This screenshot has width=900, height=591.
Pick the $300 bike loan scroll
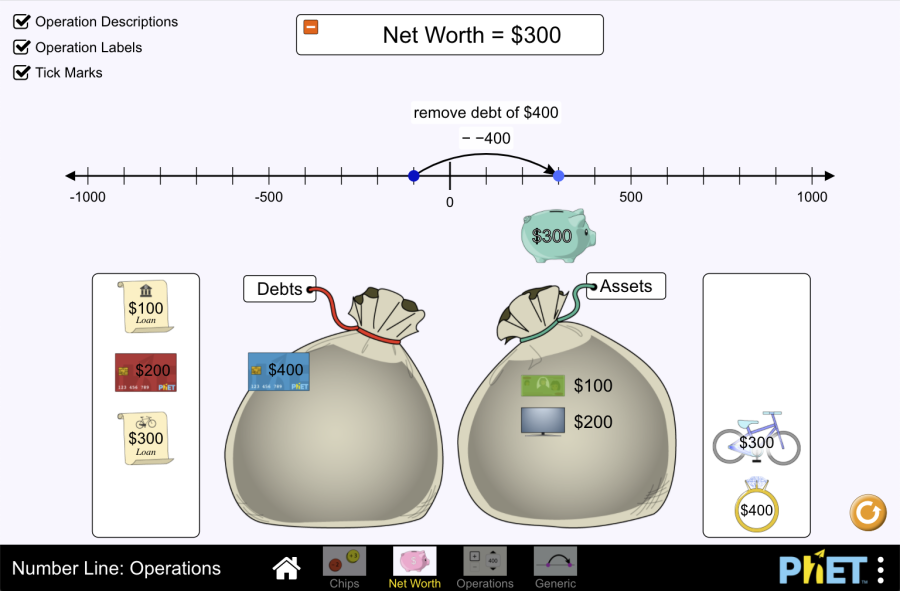click(x=146, y=437)
